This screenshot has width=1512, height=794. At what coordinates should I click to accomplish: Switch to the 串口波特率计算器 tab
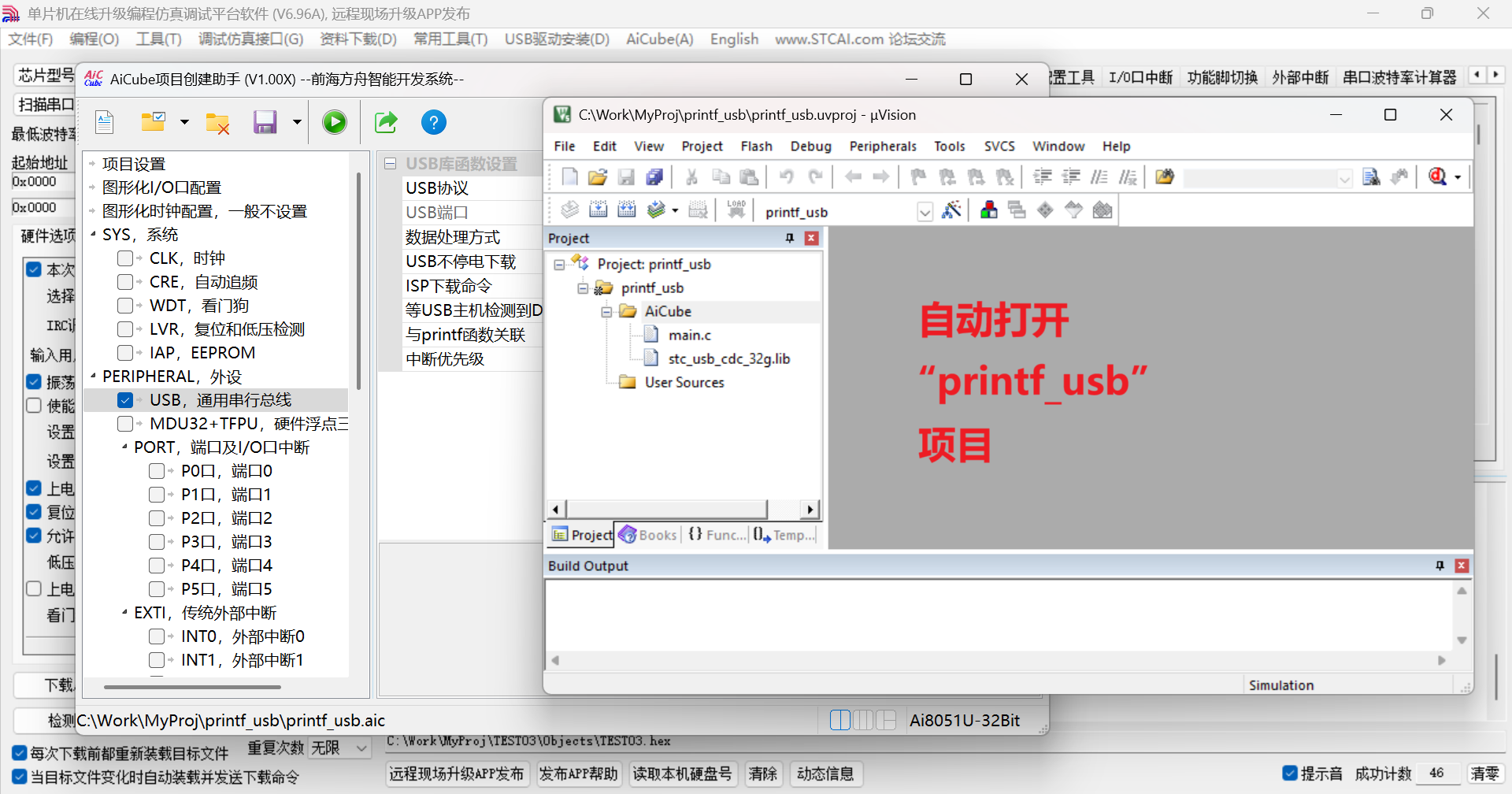click(1399, 77)
